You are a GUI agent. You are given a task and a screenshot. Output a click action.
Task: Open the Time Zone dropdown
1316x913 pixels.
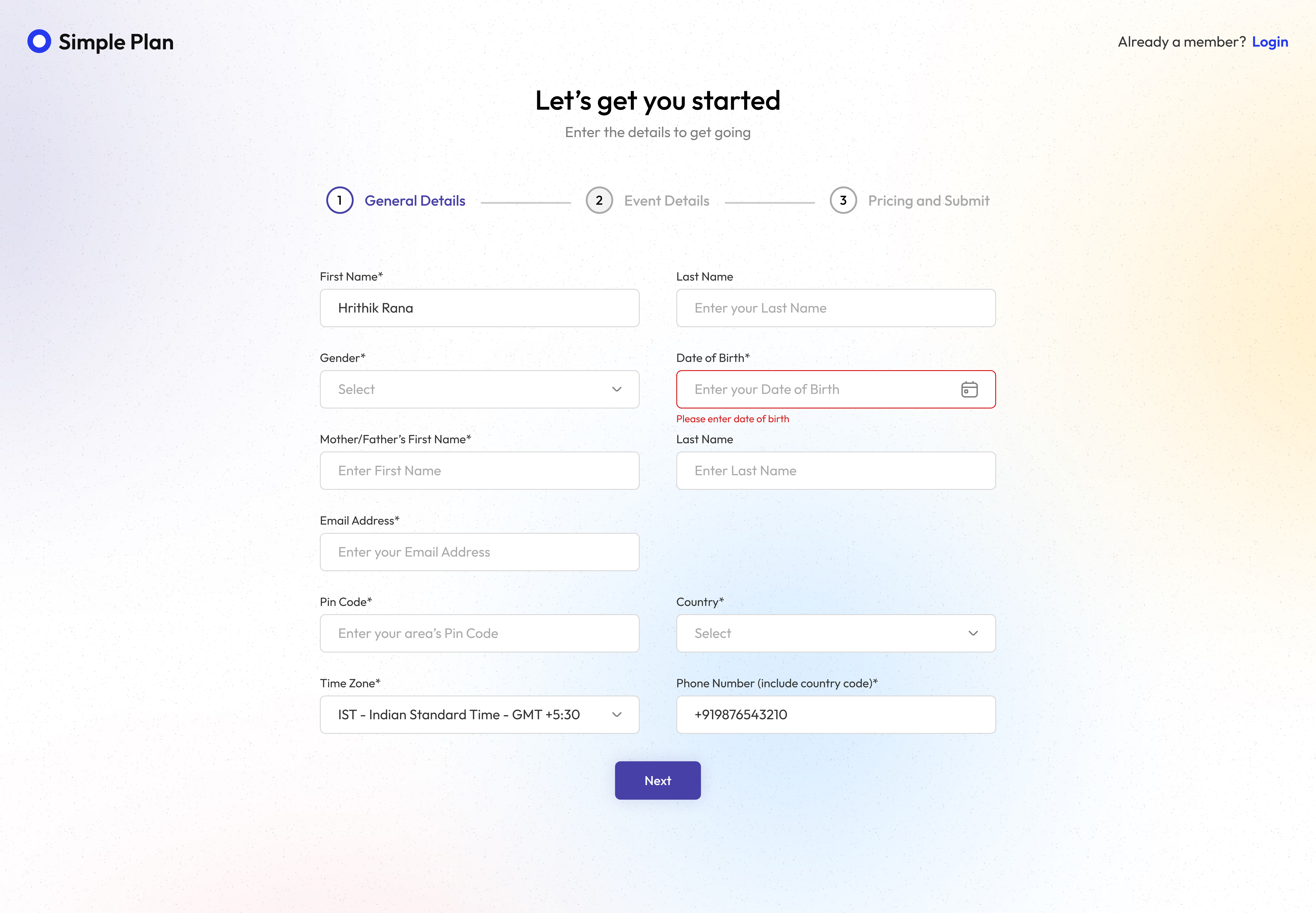click(479, 714)
